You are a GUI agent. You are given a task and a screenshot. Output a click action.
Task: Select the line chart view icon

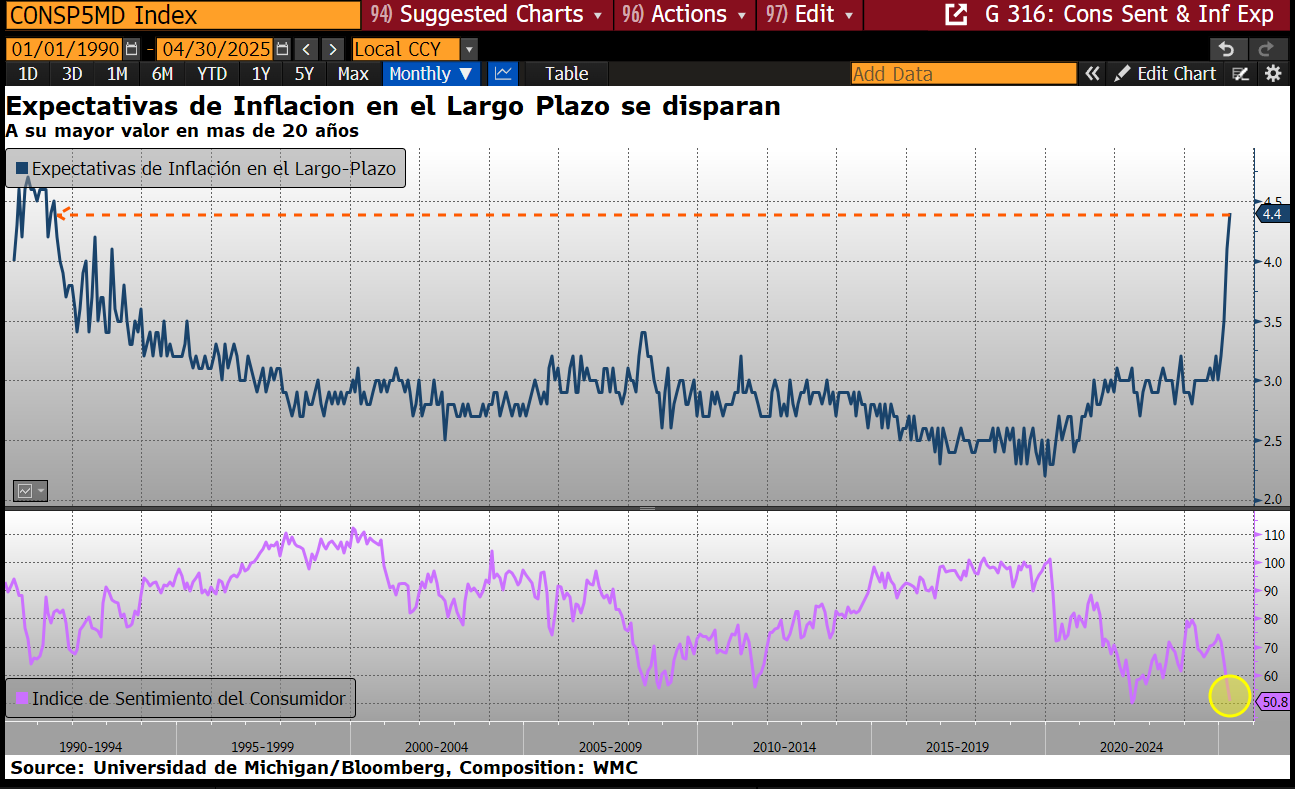(x=503, y=73)
